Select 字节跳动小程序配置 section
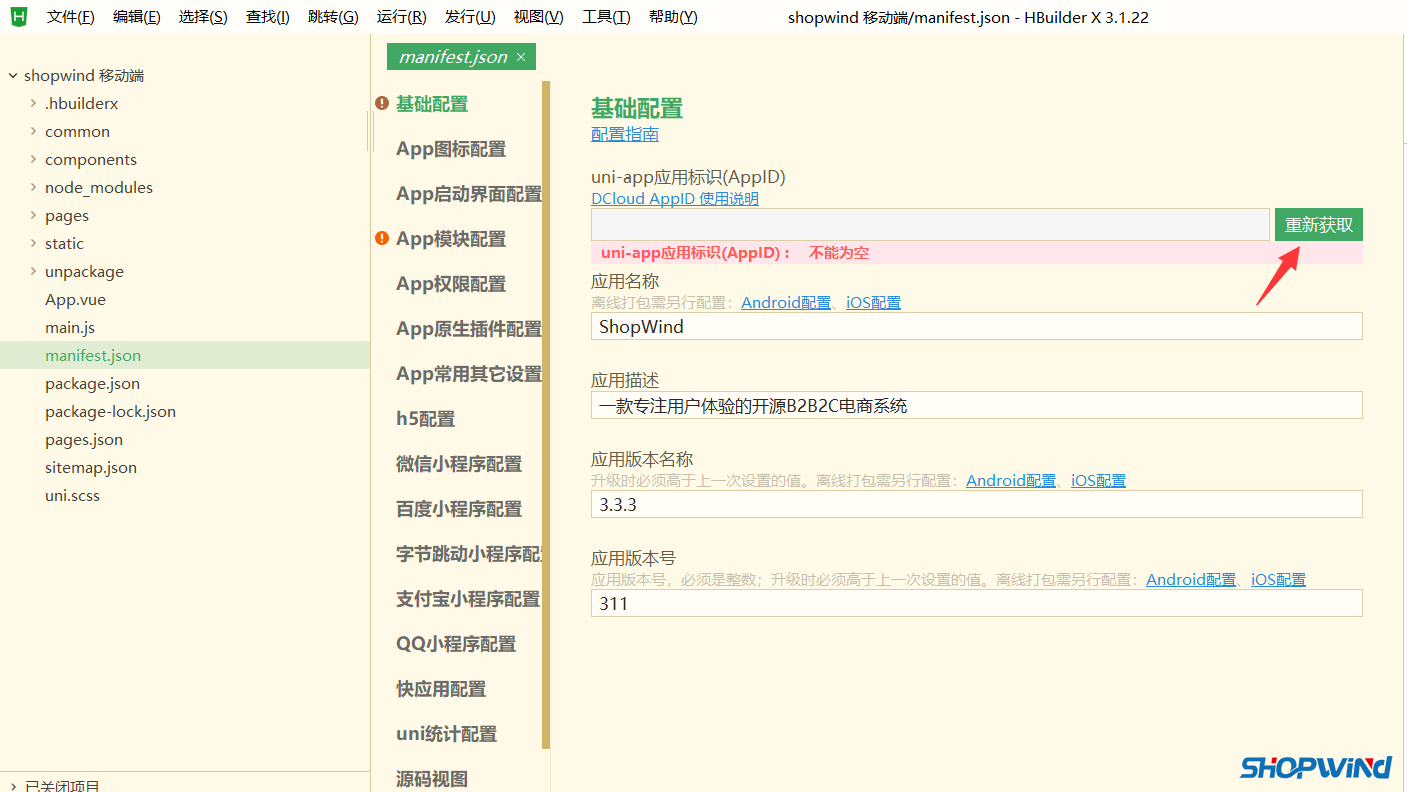The image size is (1407, 792). pos(469,554)
